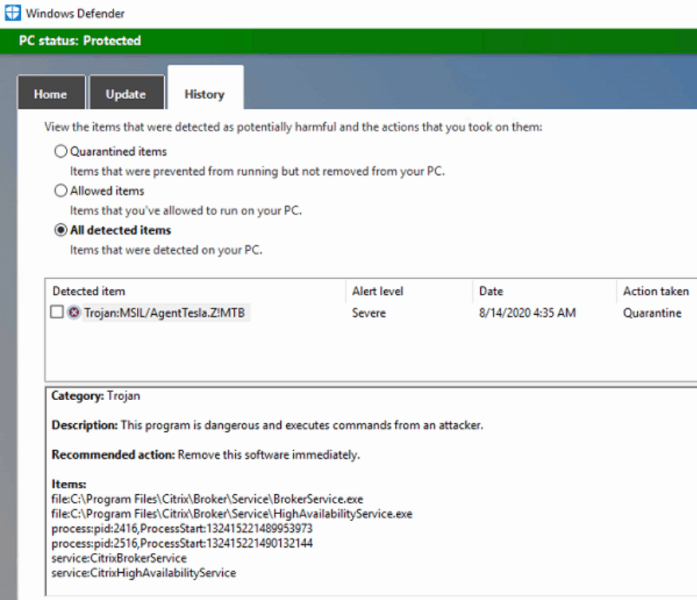Screen dimensions: 697x600
Task: Click the service:CitrixHighAvailabilityService line
Action: click(x=144, y=573)
